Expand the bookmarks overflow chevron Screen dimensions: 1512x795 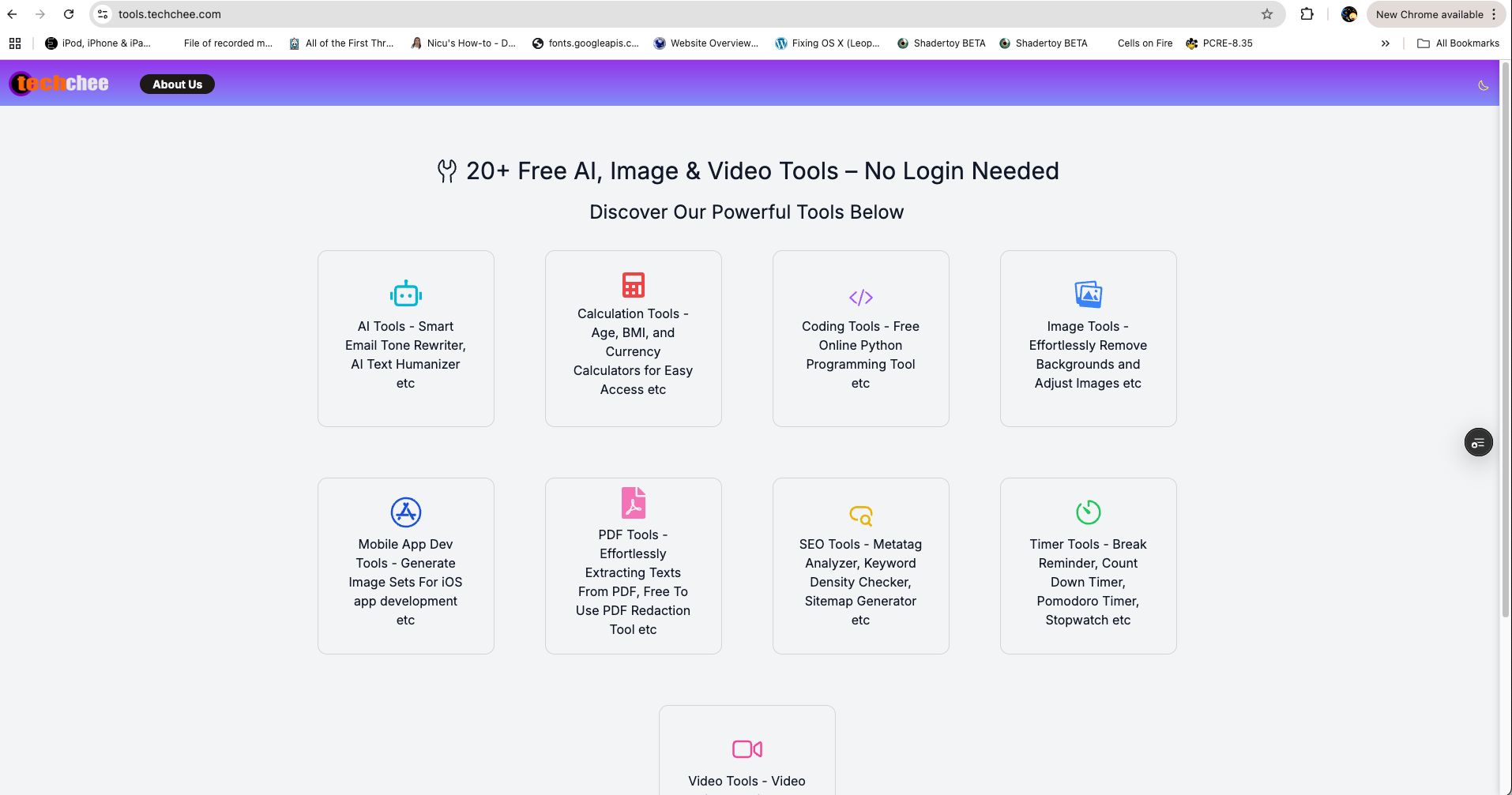(x=1384, y=43)
